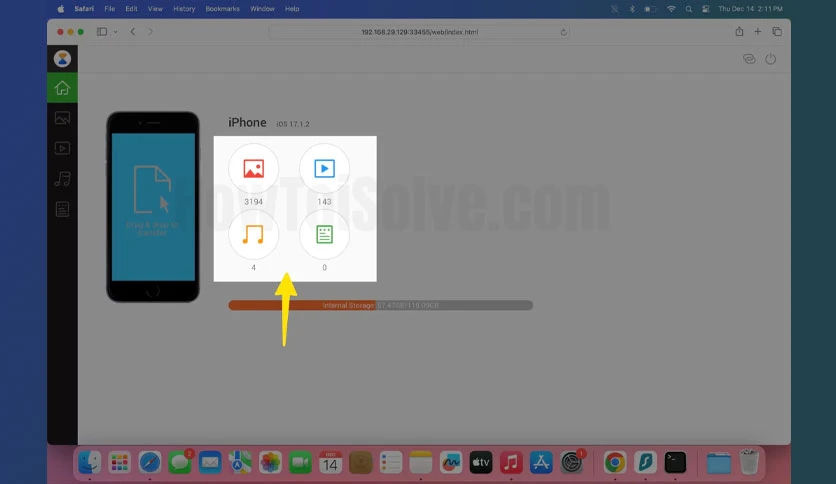The image size is (836, 484).
Task: Expand Safari sidebar options chevron
Action: point(115,32)
